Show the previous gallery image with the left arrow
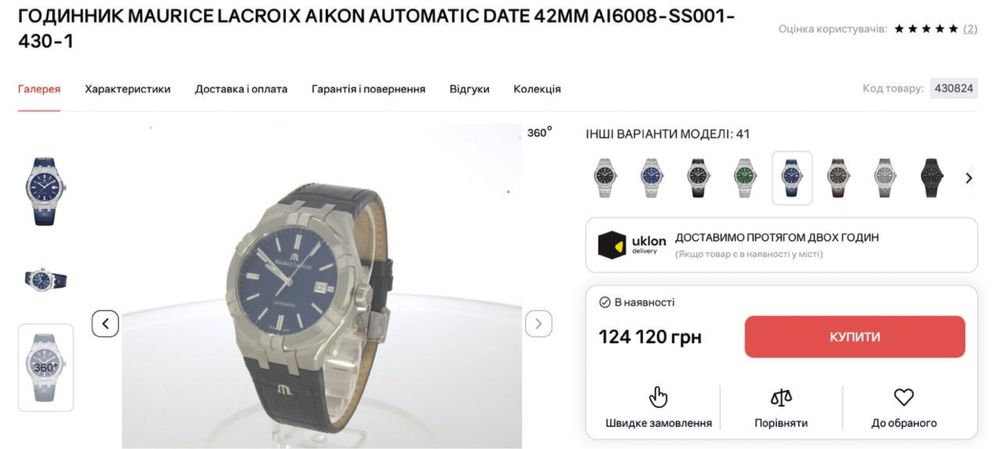 tap(105, 323)
